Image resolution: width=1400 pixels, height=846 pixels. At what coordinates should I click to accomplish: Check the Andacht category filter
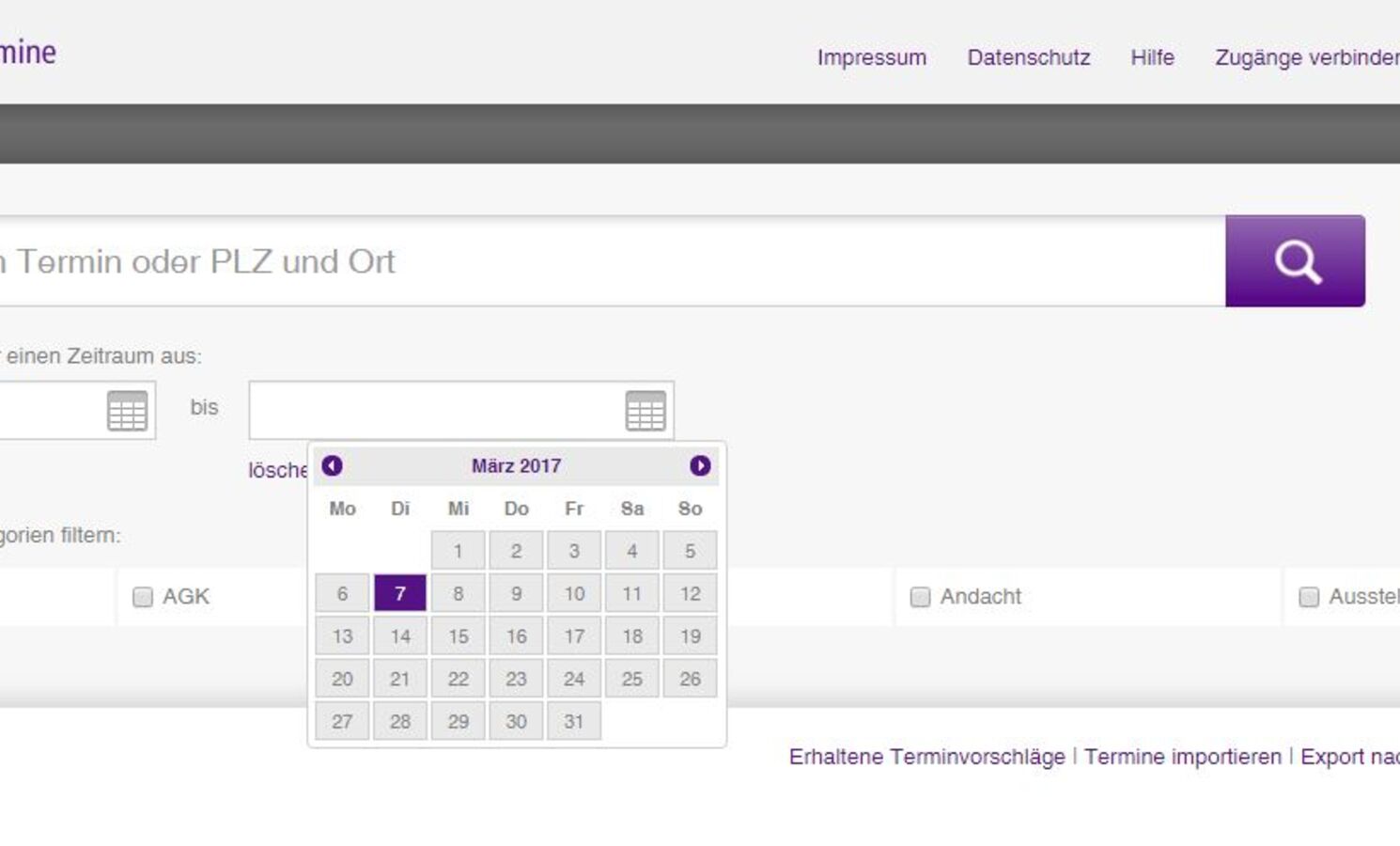921,597
